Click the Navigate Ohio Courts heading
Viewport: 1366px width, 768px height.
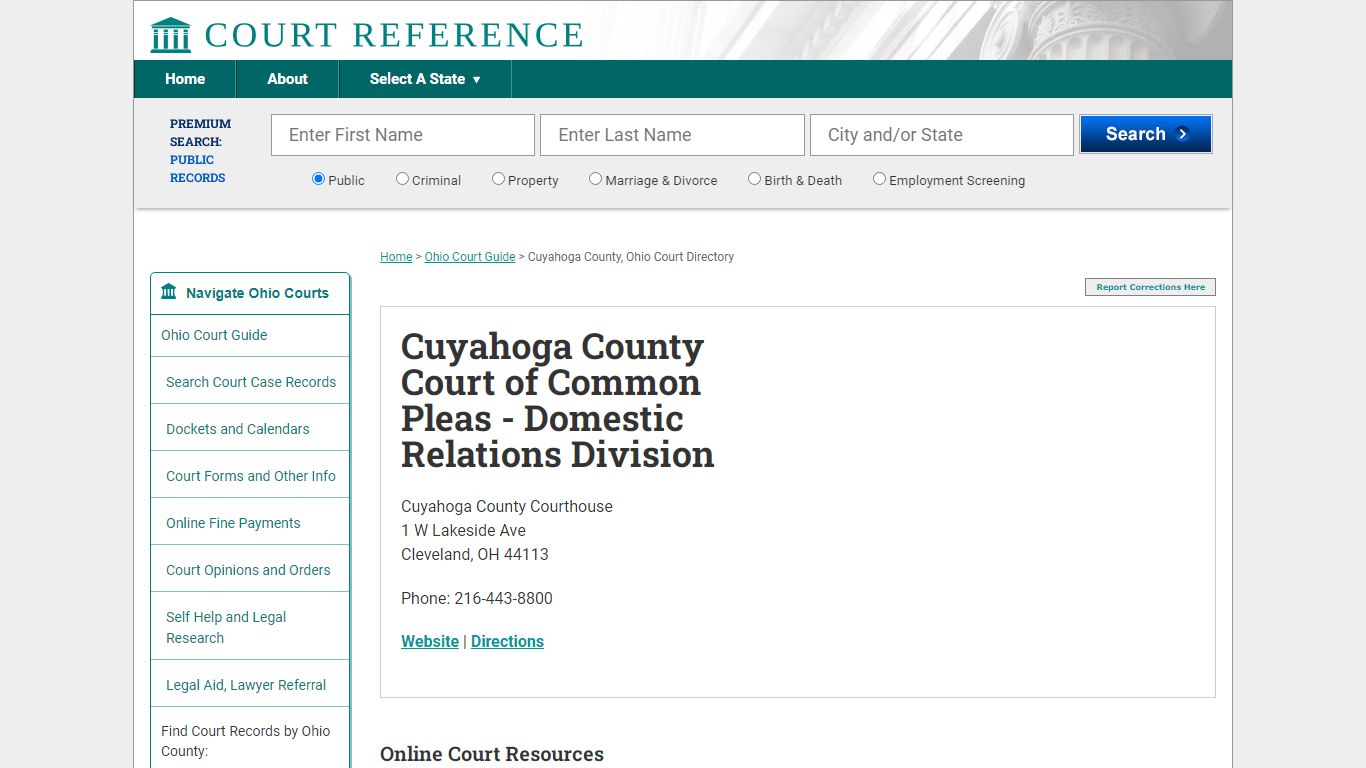coord(257,293)
